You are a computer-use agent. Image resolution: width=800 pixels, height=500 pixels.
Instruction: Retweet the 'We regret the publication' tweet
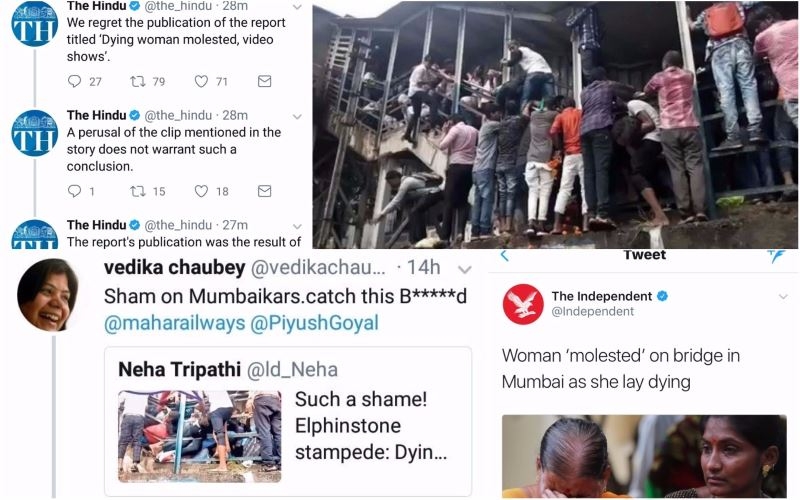click(x=138, y=82)
